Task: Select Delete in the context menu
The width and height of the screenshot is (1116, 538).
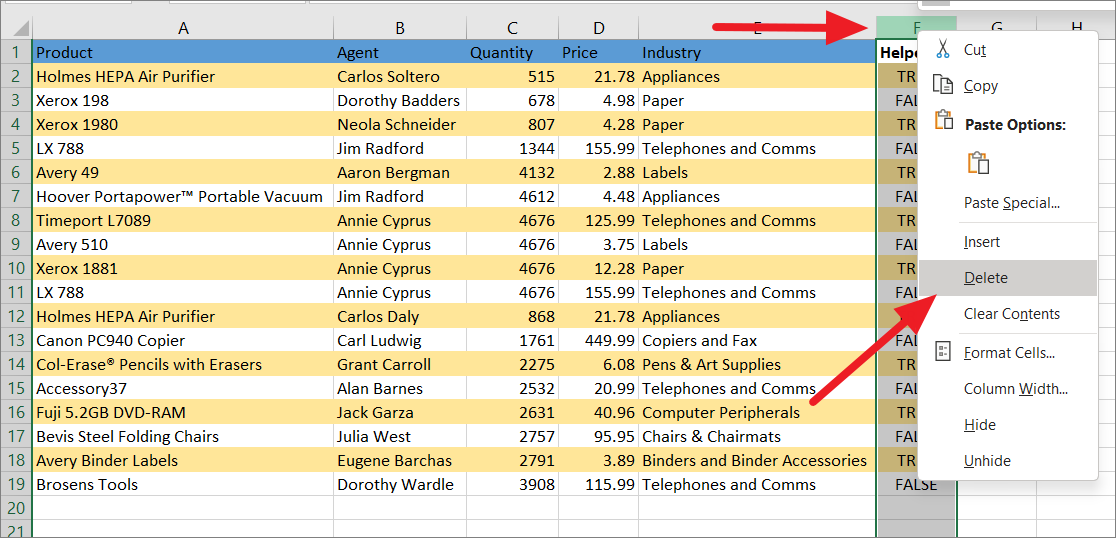Action: click(1009, 278)
